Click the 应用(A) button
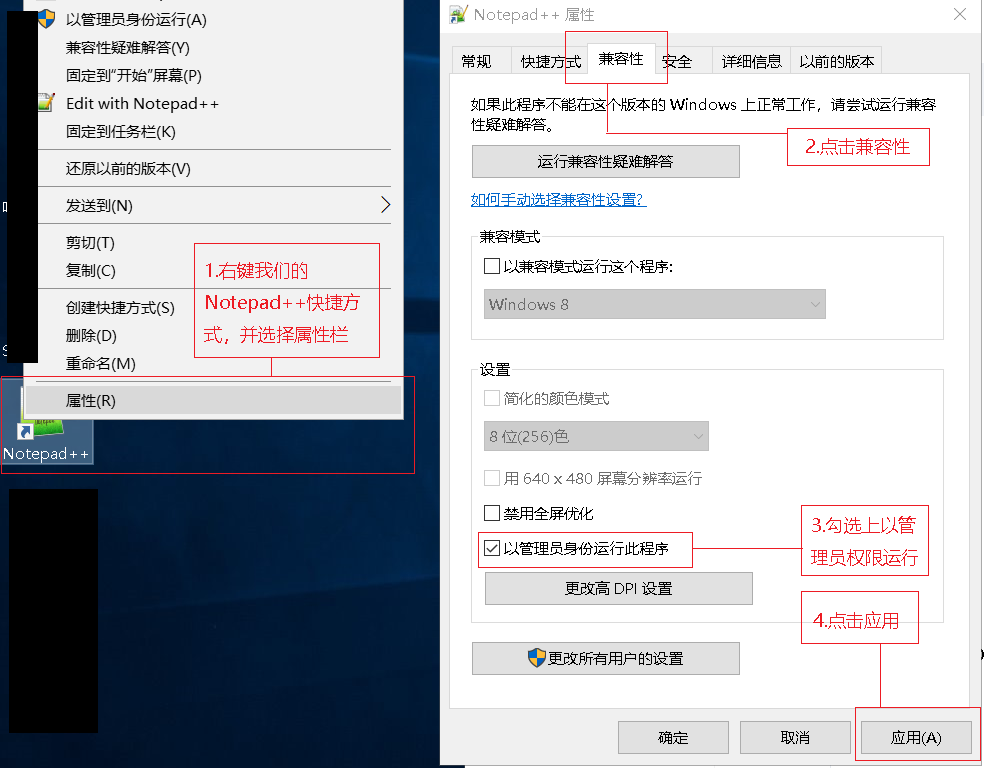This screenshot has height=768, width=984. [x=916, y=737]
